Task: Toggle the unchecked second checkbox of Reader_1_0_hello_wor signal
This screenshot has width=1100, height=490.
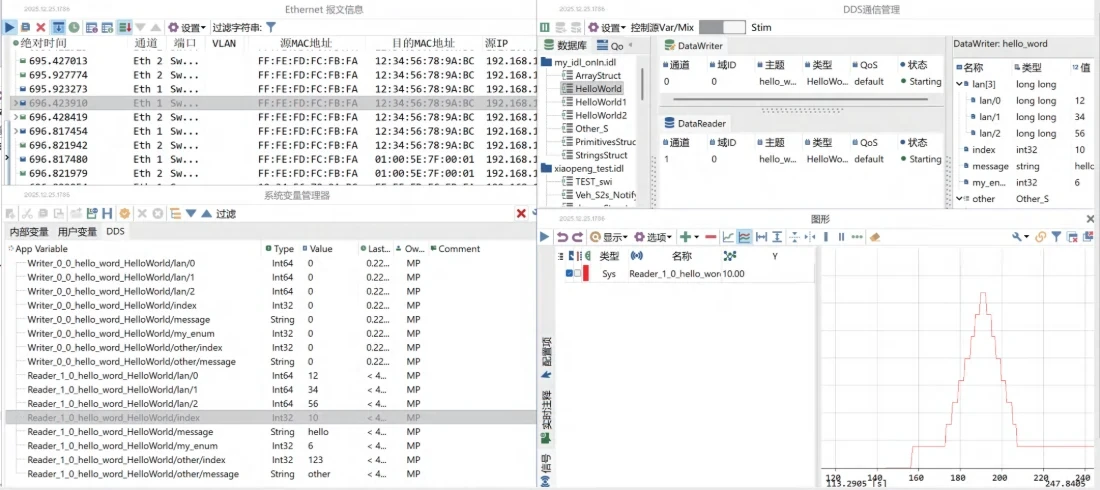Action: (x=577, y=274)
